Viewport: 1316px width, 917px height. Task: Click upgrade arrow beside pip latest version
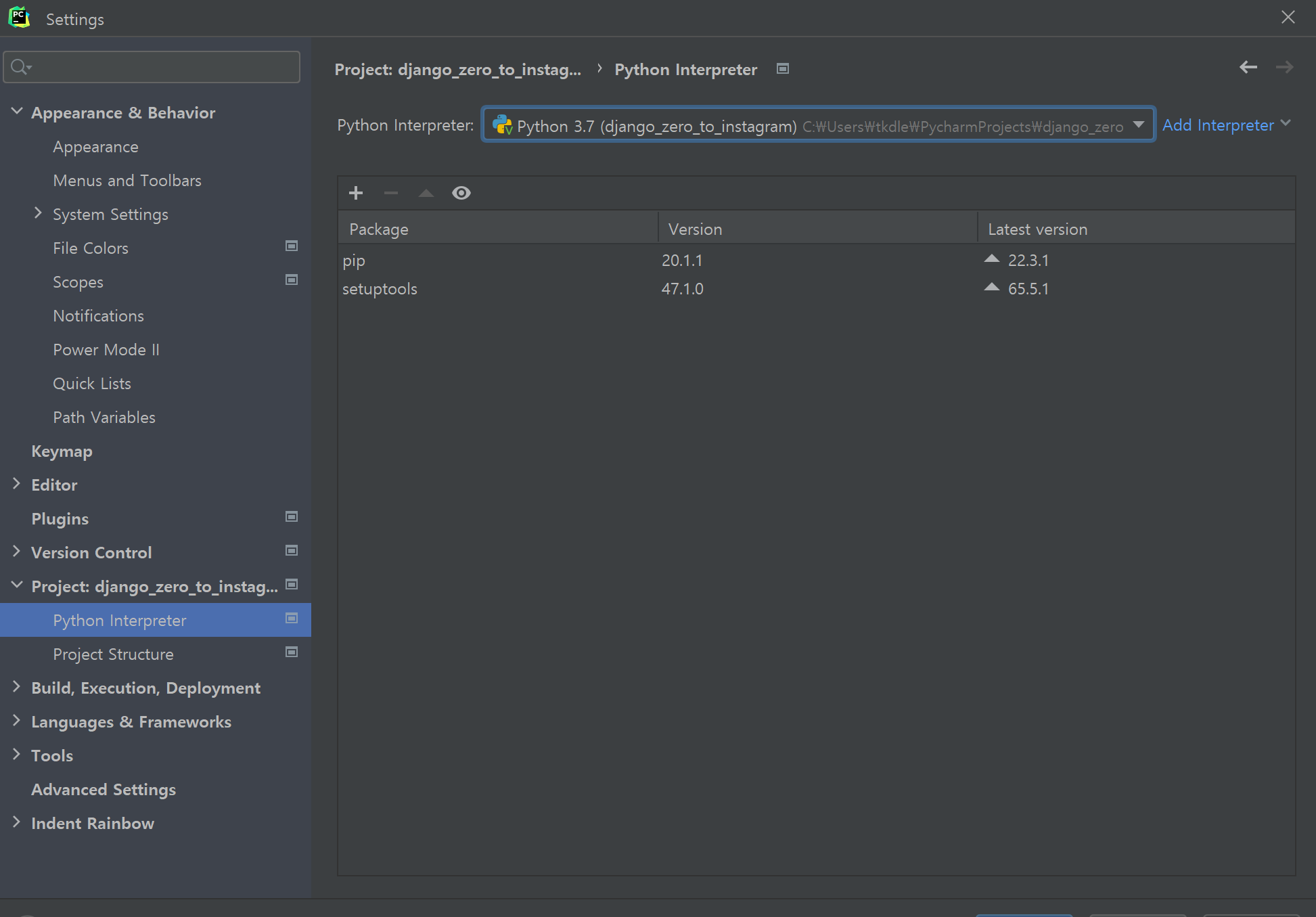tap(992, 259)
